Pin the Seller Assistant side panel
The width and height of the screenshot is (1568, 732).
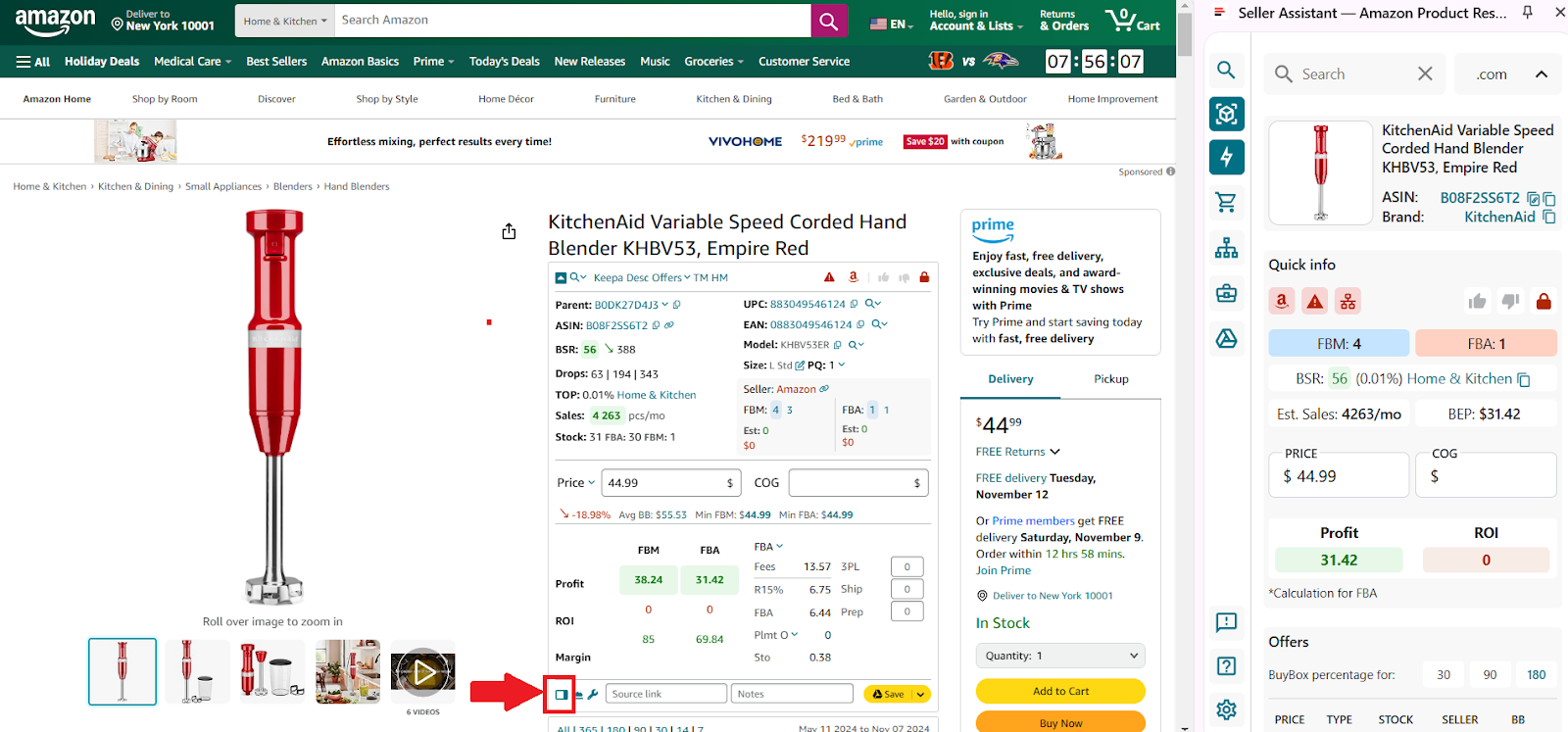point(1528,13)
